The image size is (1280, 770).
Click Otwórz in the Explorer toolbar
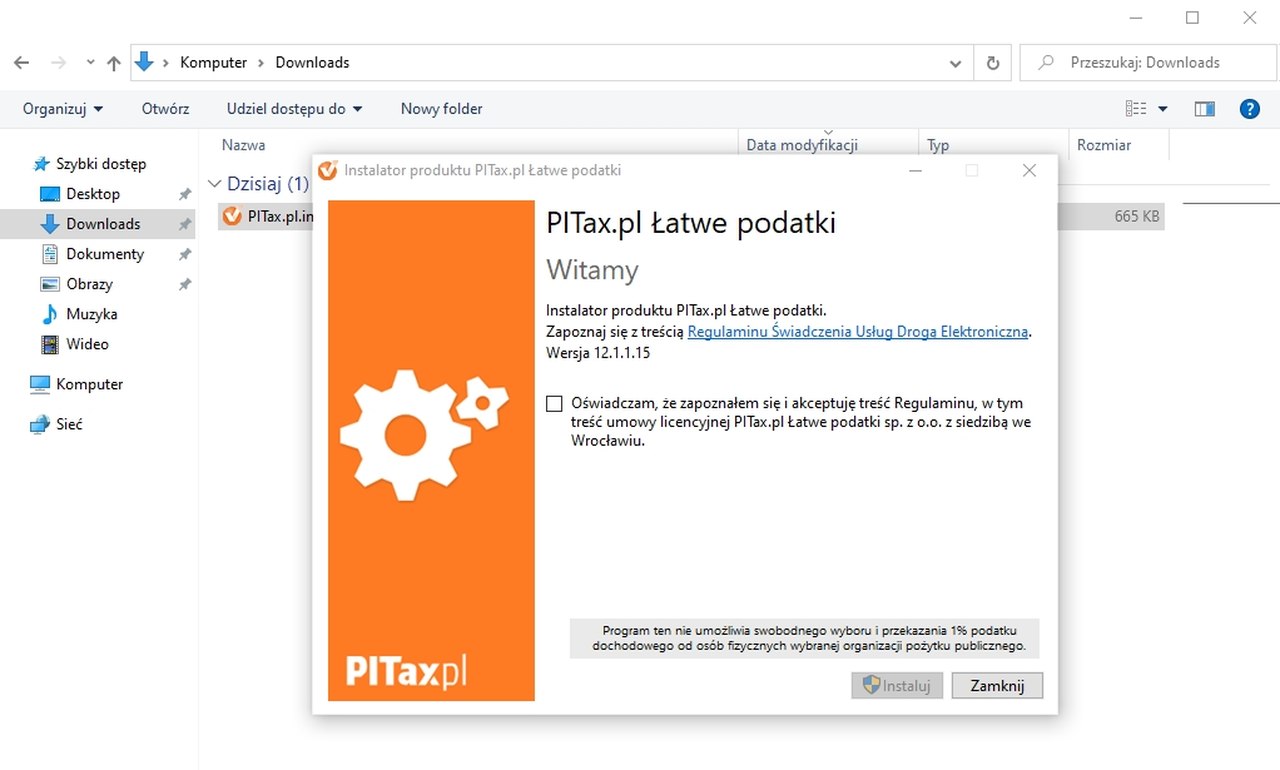[165, 109]
